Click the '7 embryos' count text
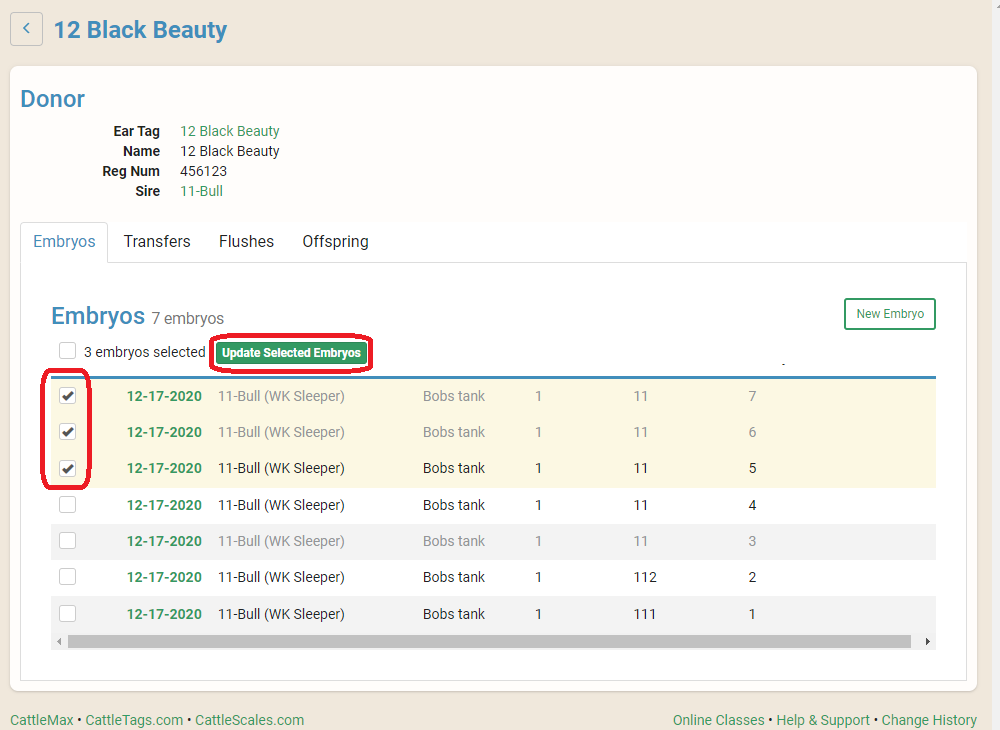 pos(188,318)
